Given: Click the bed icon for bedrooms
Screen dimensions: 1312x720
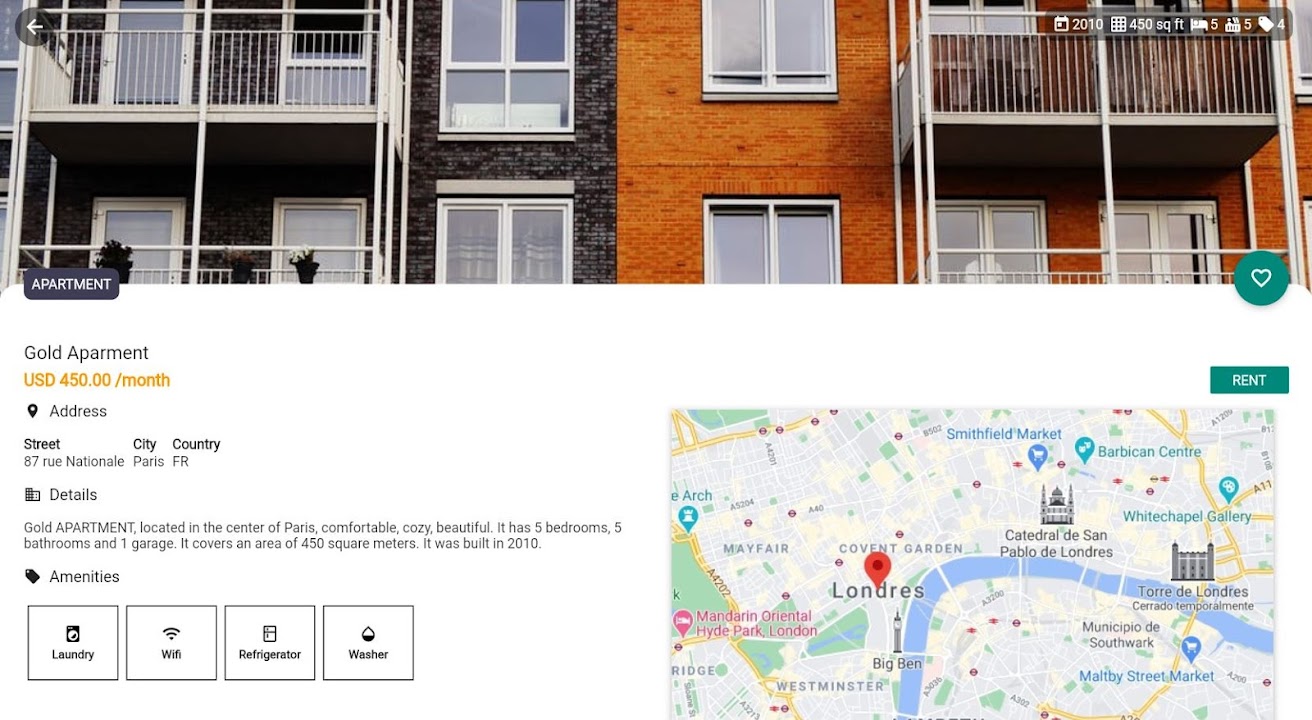Looking at the screenshot, I should coord(1199,24).
